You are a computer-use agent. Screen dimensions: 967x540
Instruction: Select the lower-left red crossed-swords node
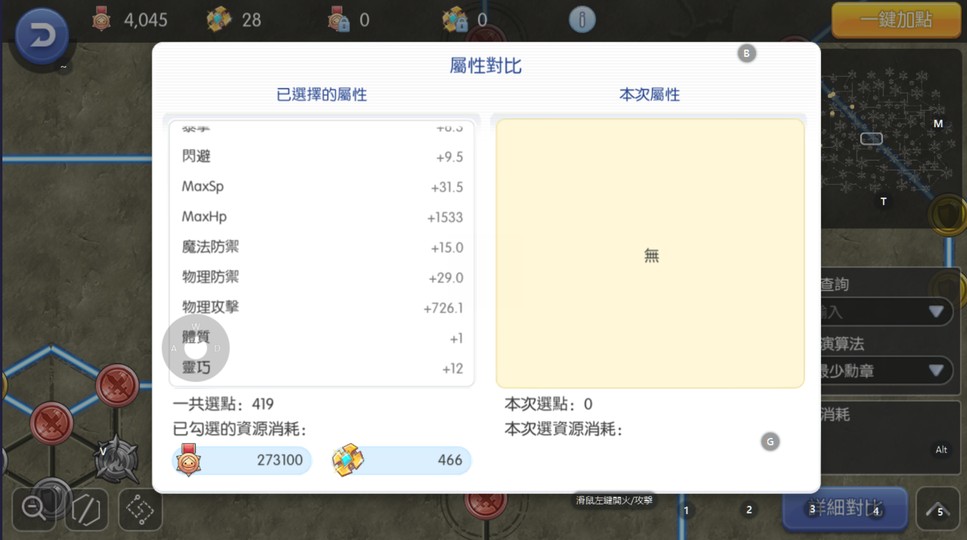point(52,423)
